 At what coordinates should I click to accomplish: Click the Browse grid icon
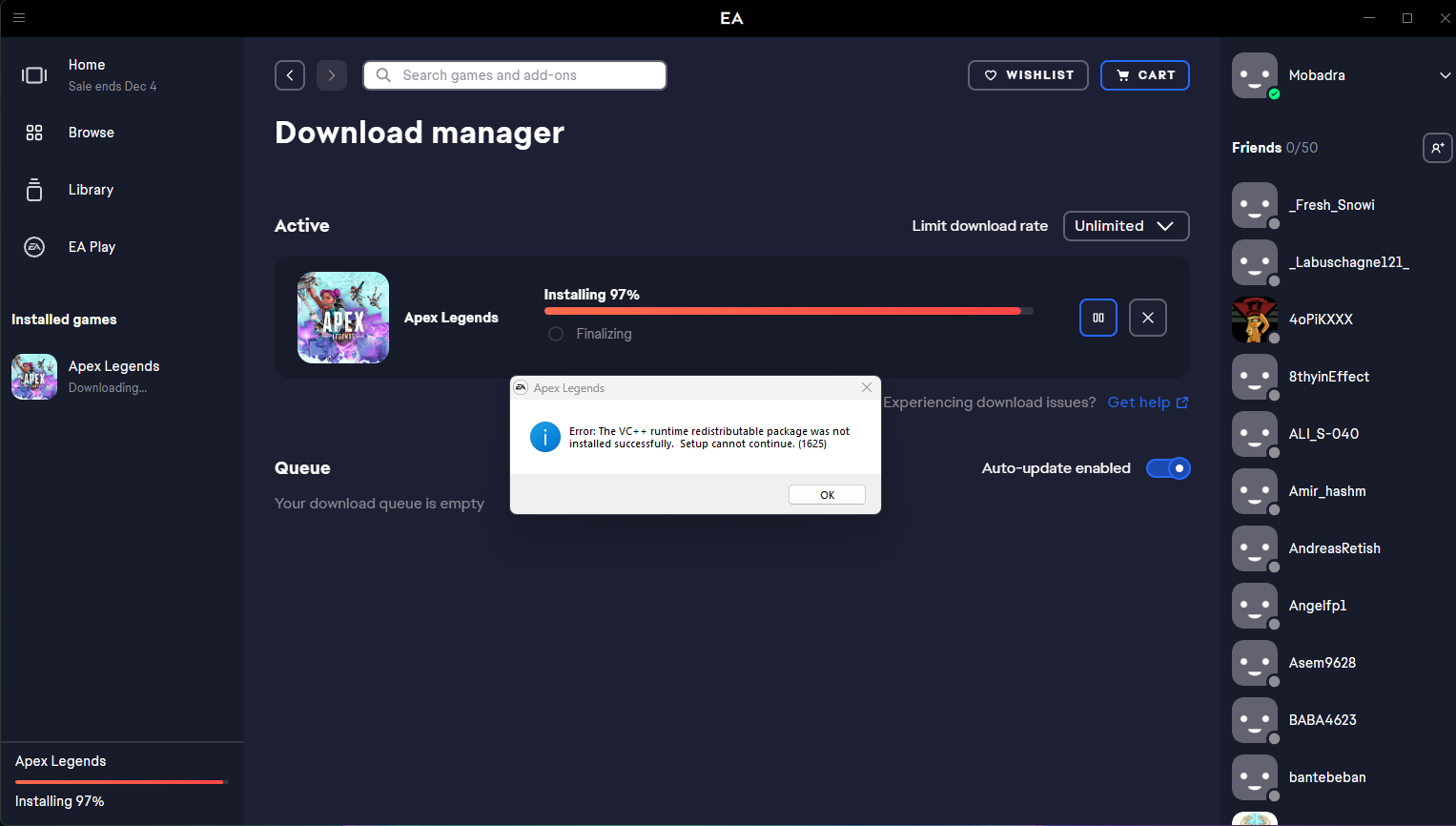34,133
